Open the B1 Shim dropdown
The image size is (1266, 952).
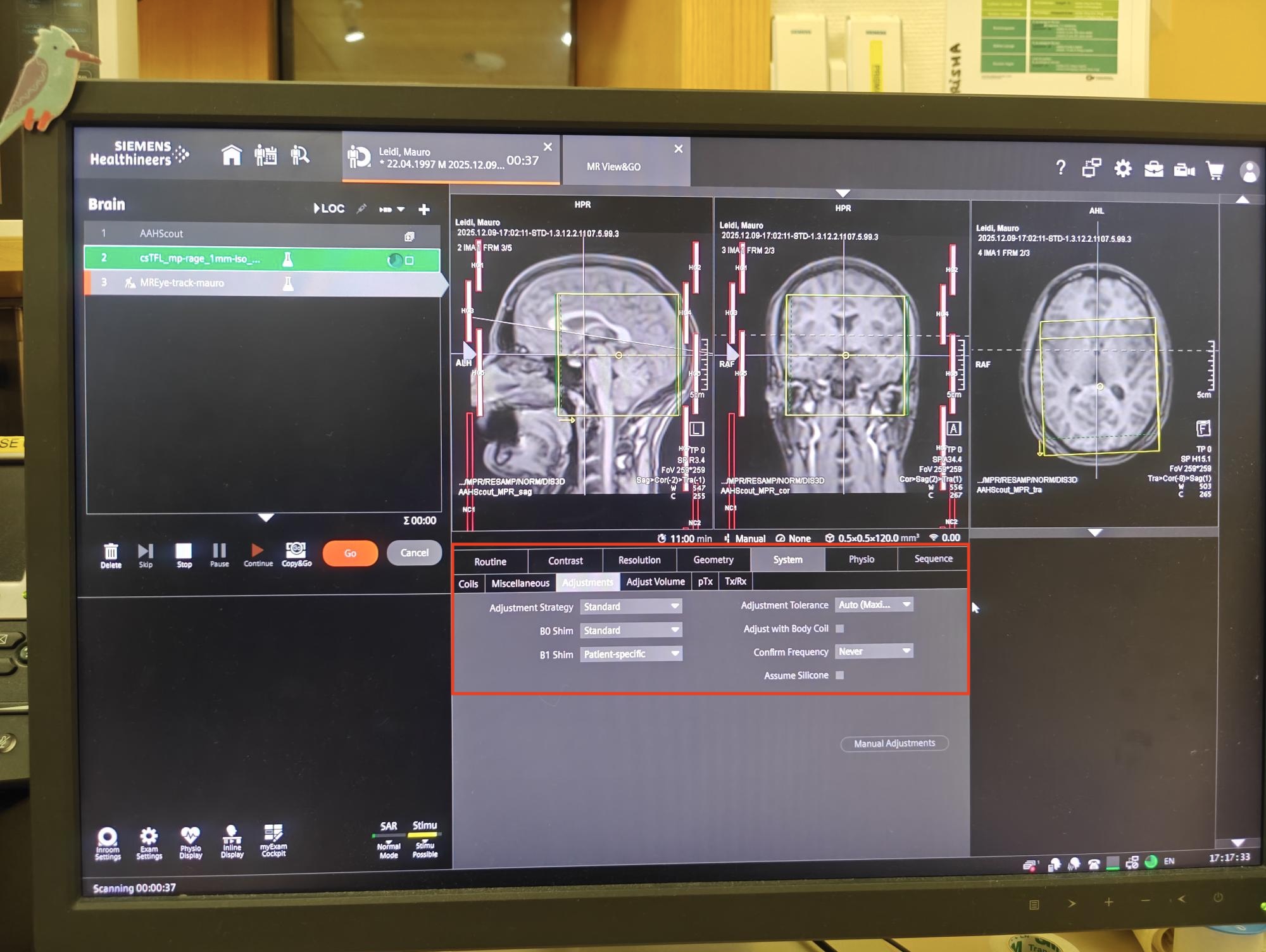(x=630, y=654)
